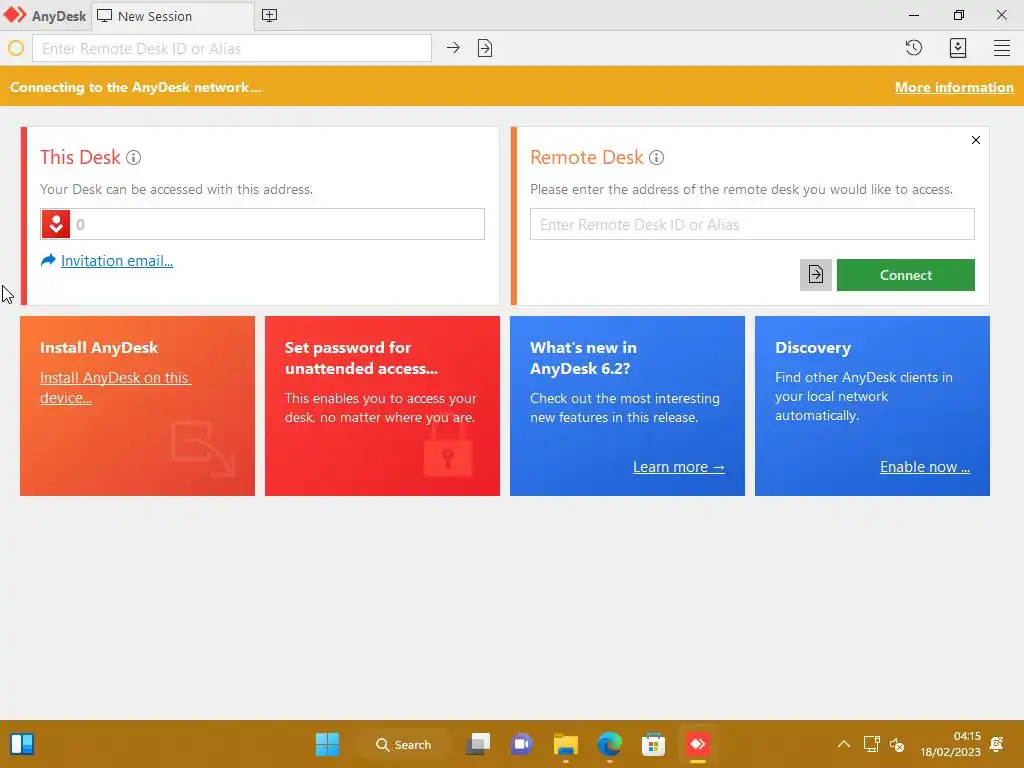Click the This Desk info icon
1024x768 pixels.
[x=133, y=157]
